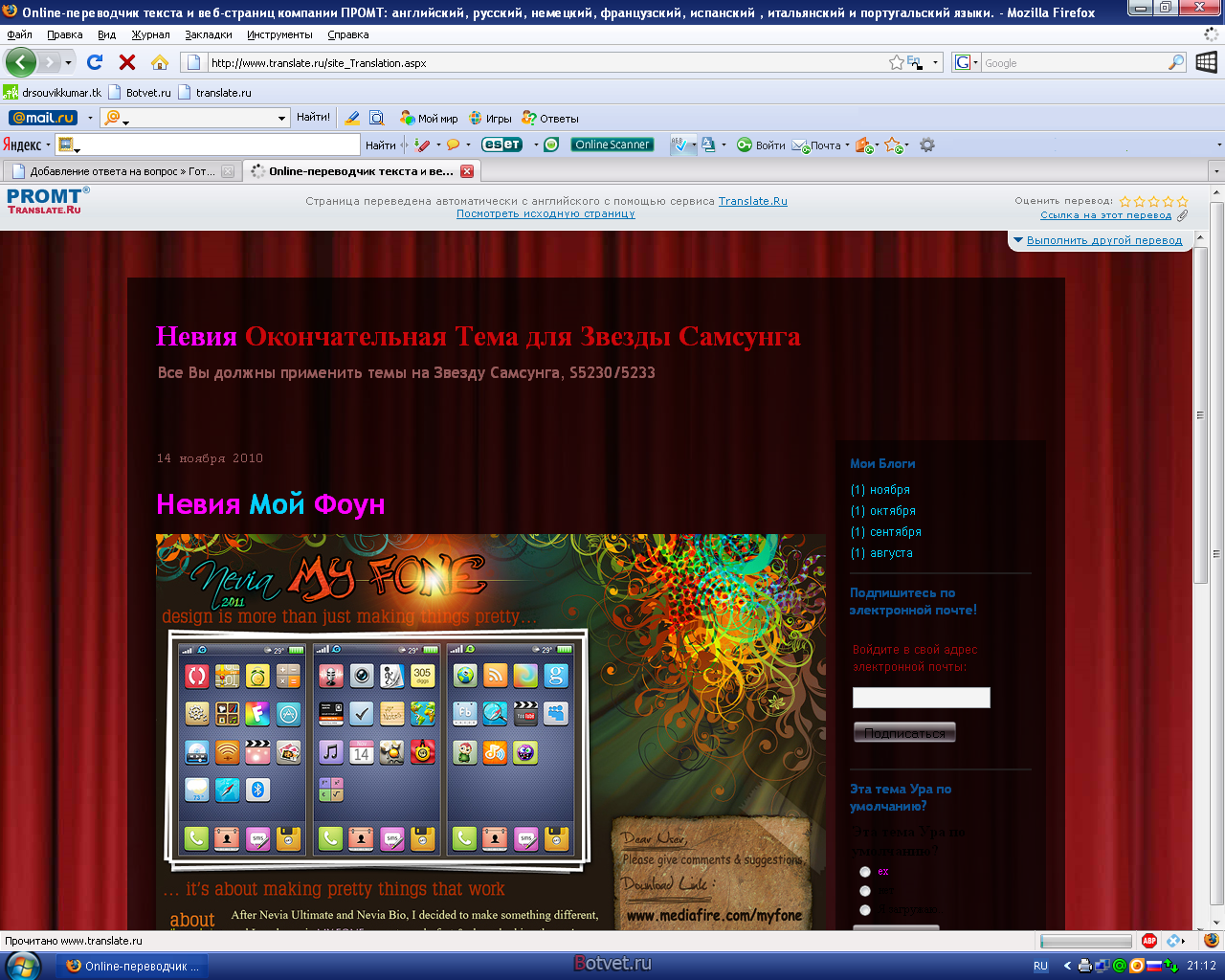
Task: Click the ESET logo button
Action: tap(501, 145)
